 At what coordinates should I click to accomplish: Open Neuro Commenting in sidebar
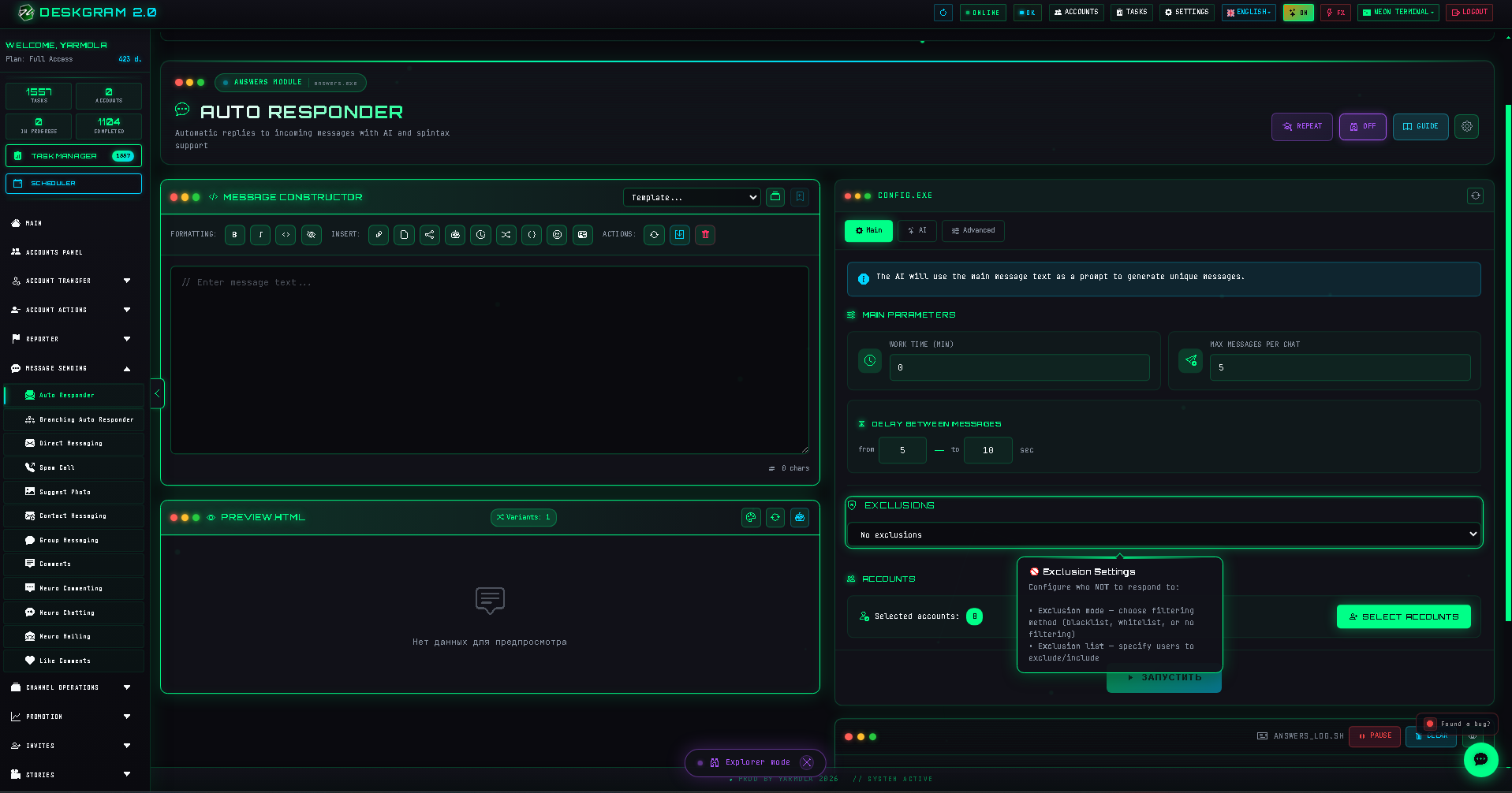74,588
